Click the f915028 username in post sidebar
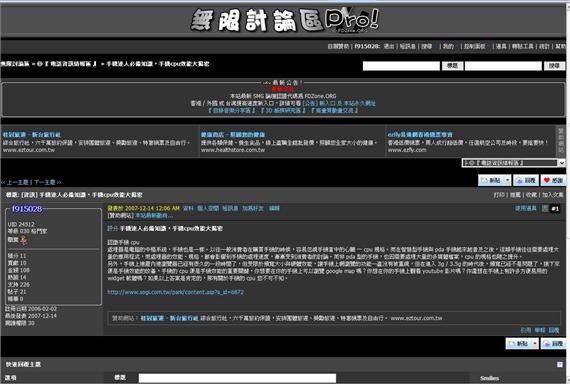 pyautogui.click(x=27, y=209)
